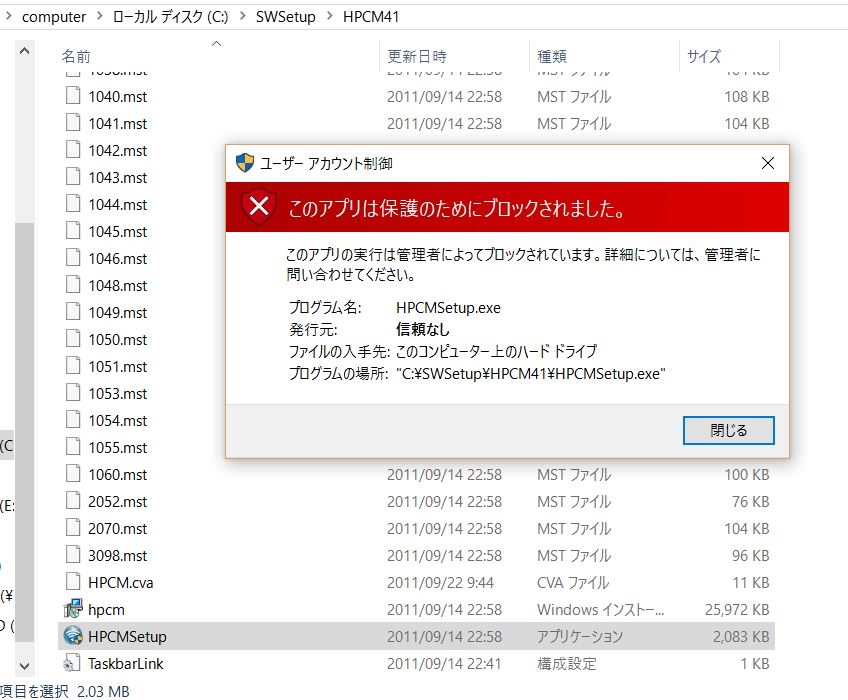Click the file icon of 1060.mst
848x700 pixels.
coord(73,474)
